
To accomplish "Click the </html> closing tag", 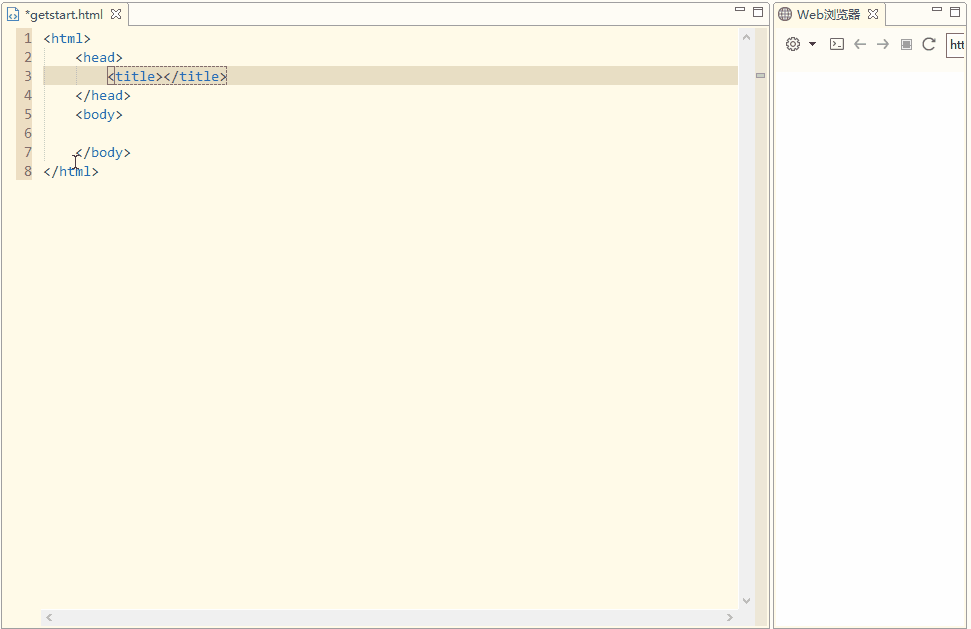I will (71, 171).
